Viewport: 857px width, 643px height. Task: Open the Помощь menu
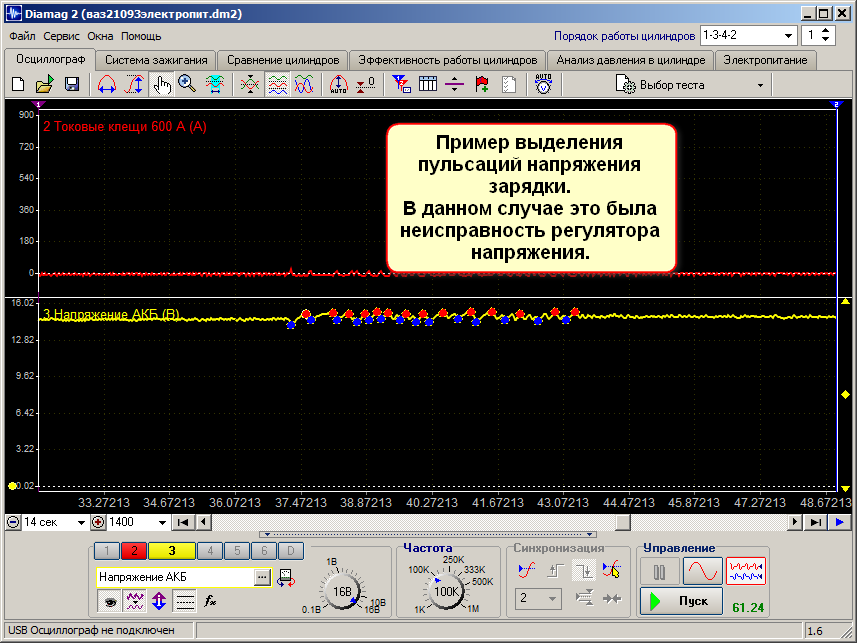coord(141,36)
